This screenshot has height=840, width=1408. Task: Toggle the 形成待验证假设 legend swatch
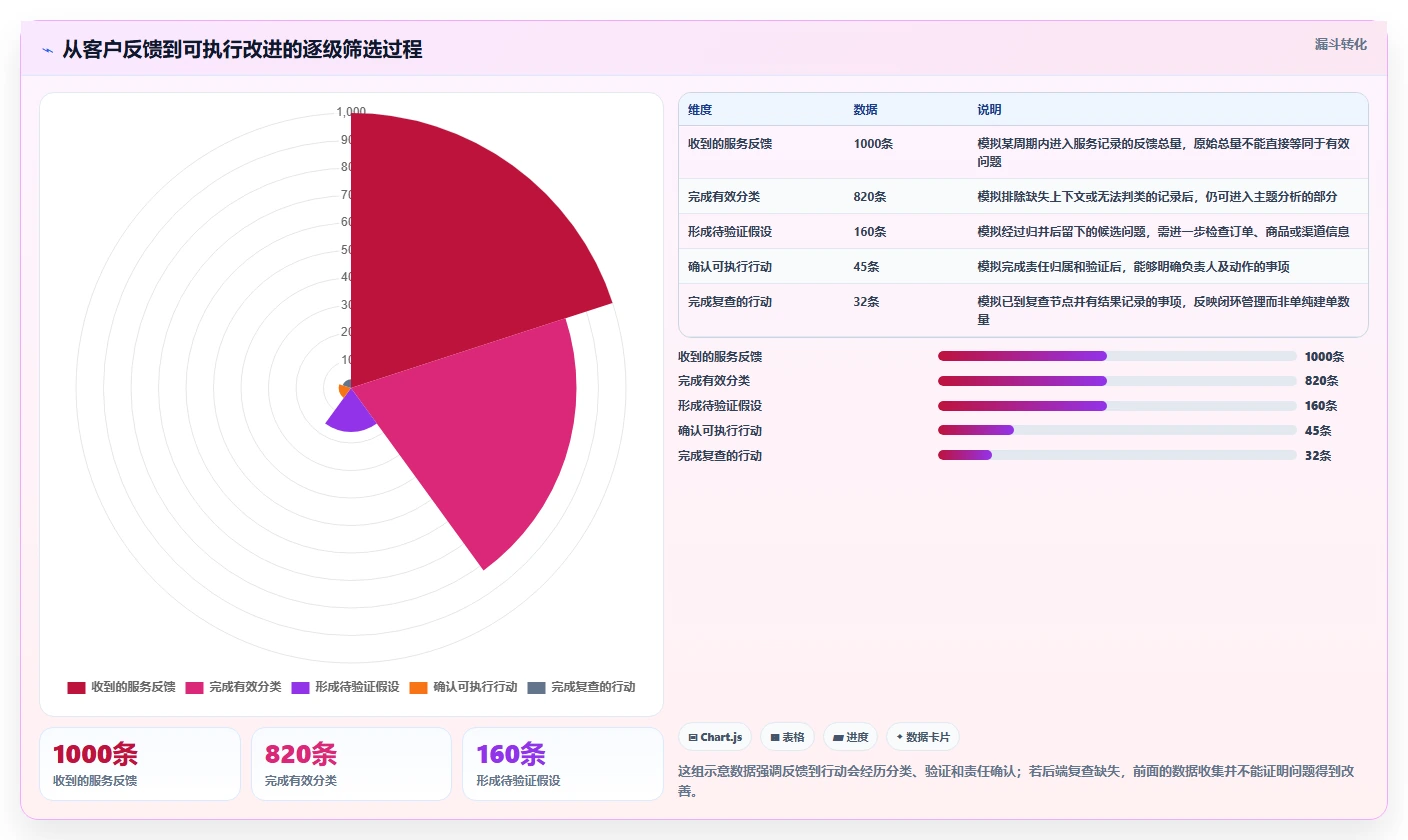(300, 688)
